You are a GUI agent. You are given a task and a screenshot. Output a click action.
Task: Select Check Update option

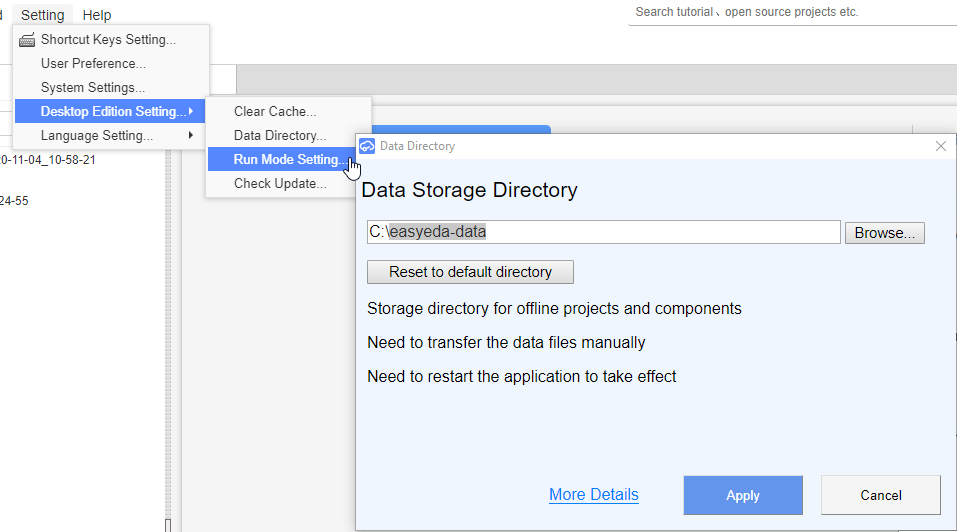282,184
